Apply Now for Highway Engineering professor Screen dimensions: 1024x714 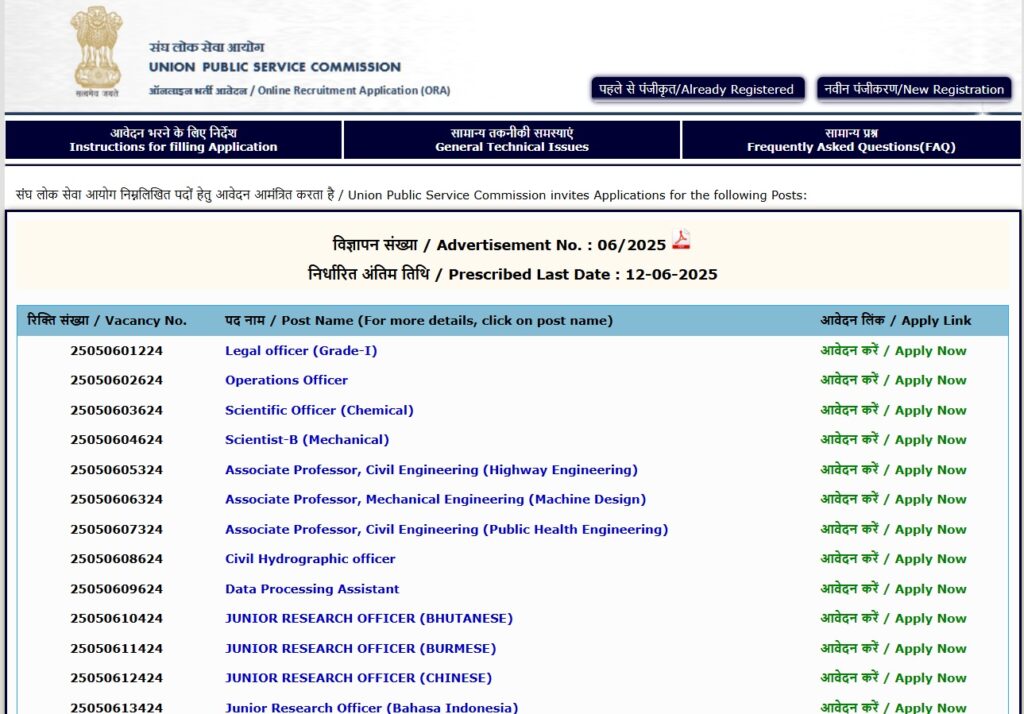click(x=893, y=470)
